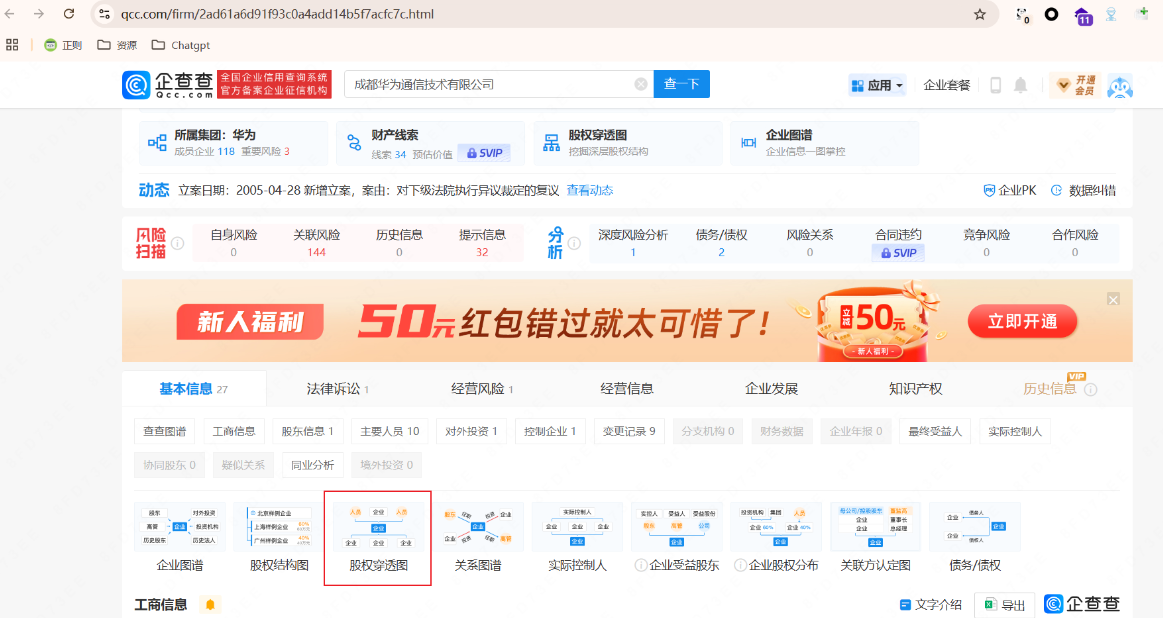Reload the page with refresh icon

[69, 14]
